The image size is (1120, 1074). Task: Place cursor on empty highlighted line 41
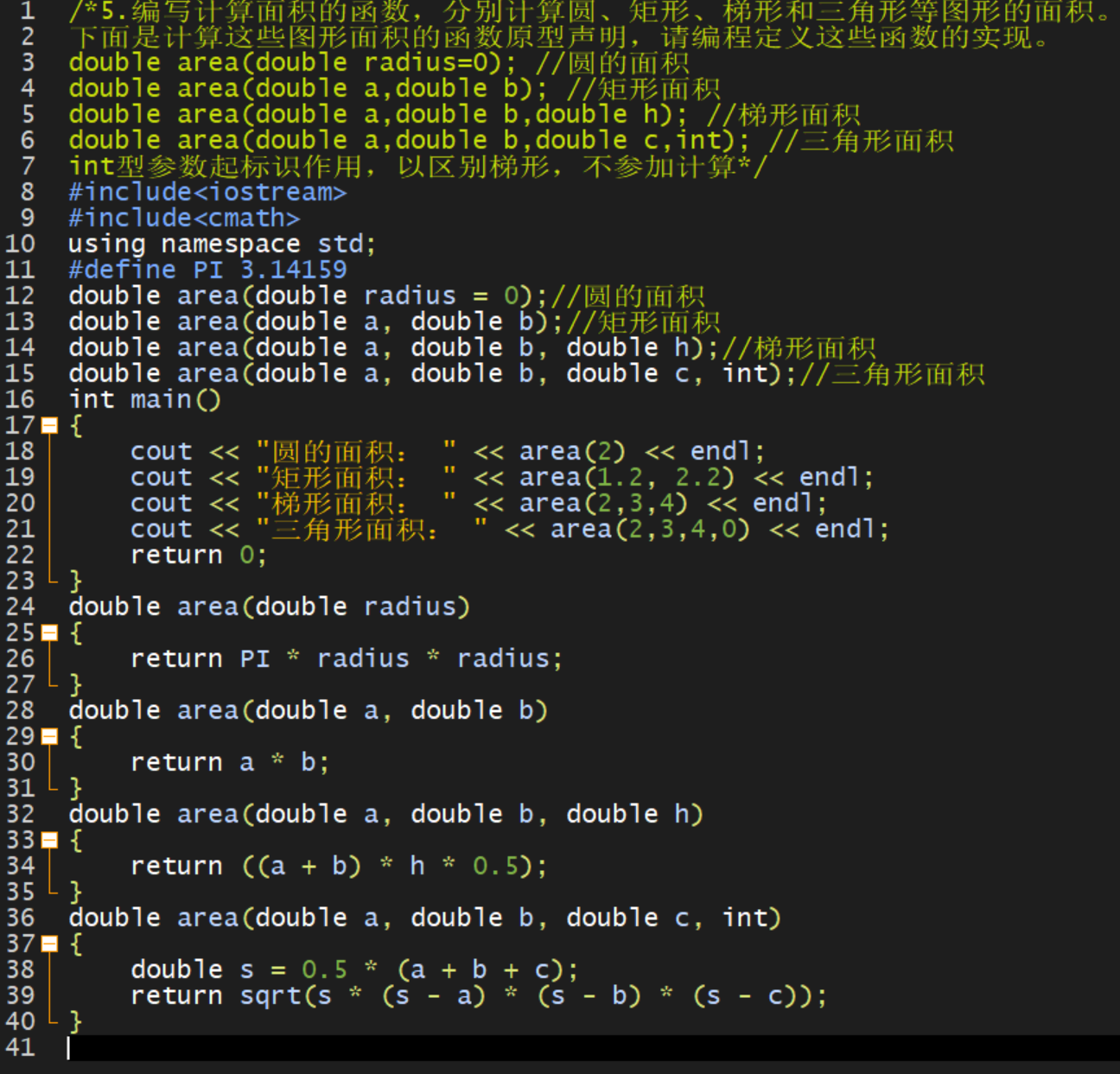519,1047
